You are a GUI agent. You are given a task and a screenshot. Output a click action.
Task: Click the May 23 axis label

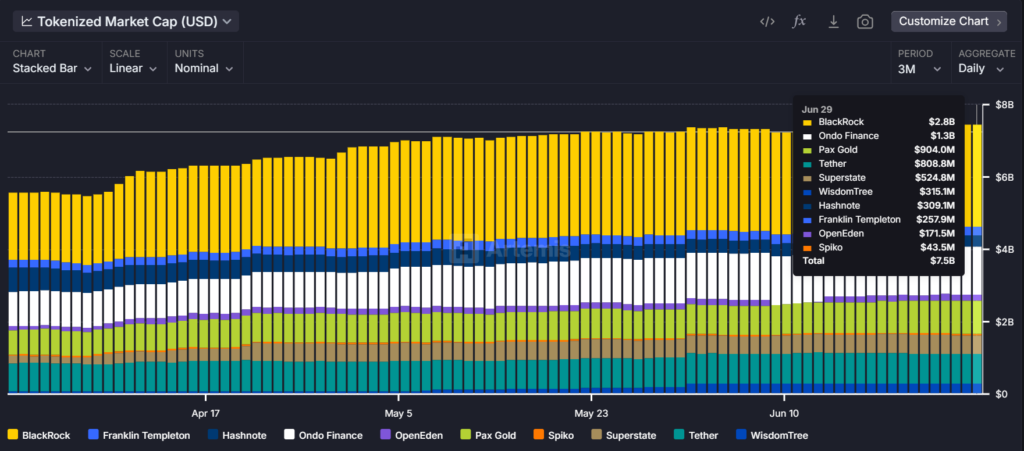click(591, 413)
